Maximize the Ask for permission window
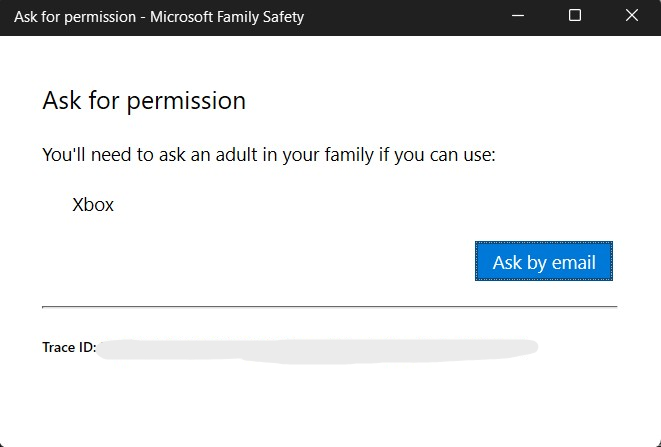Screen dimensions: 661x447 [575, 16]
